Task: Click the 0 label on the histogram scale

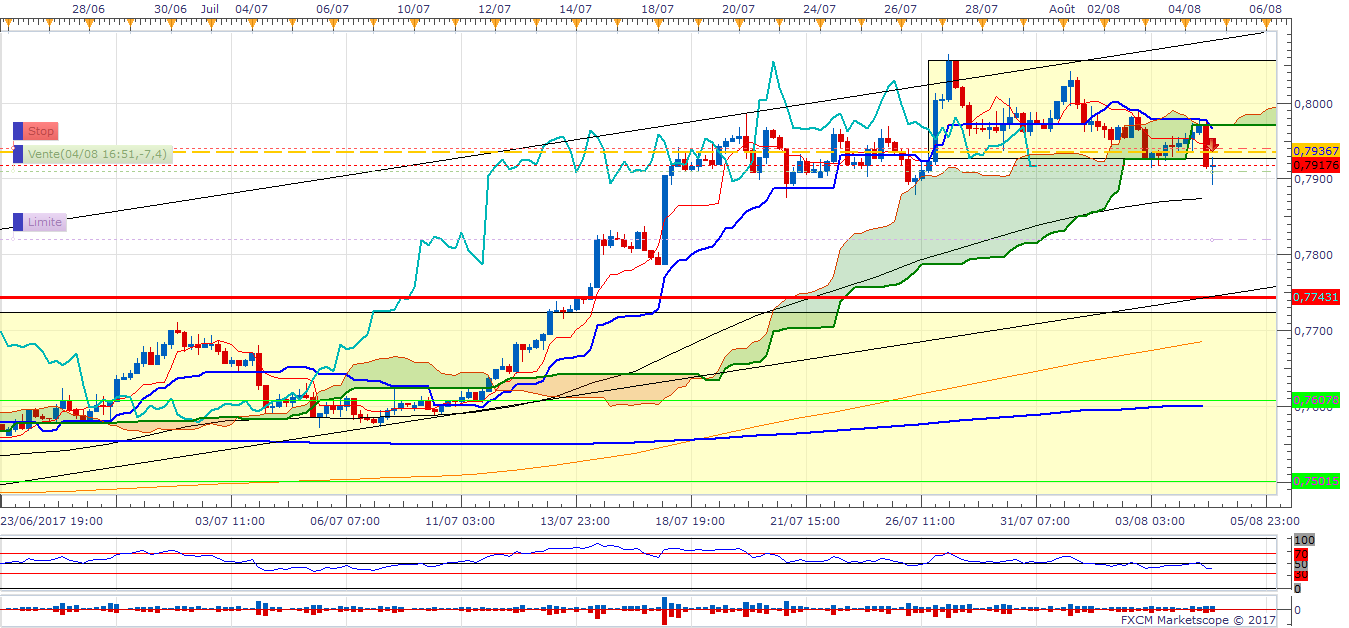Action: [1298, 609]
